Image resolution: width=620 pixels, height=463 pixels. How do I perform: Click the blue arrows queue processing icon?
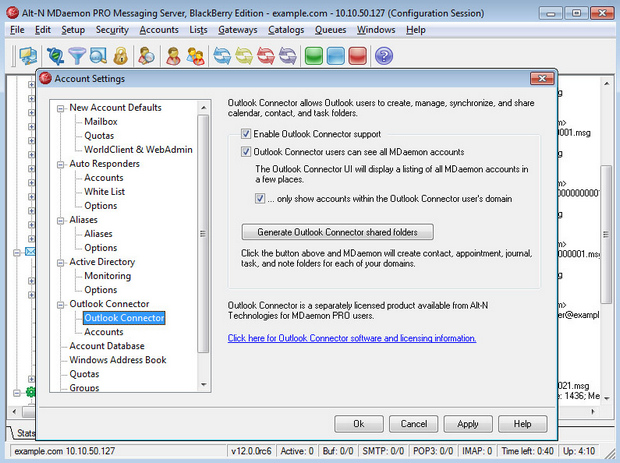222,56
